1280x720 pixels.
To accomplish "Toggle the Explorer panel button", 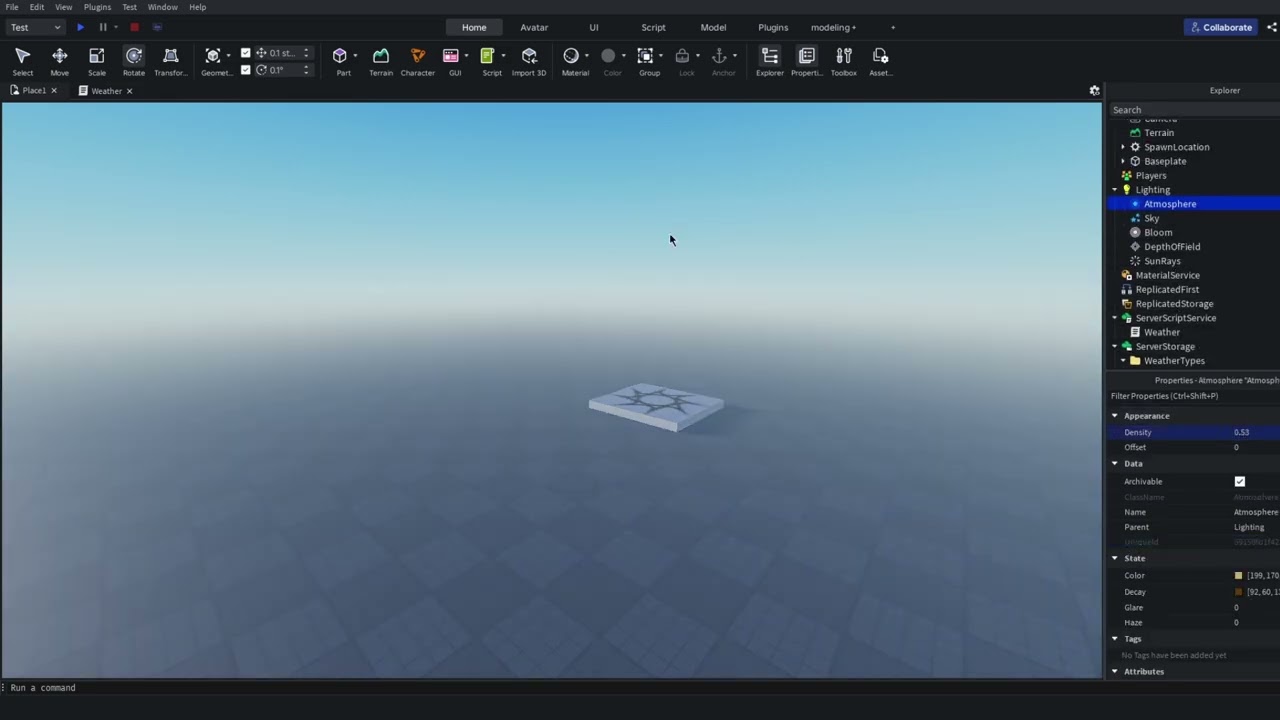I will pos(770,61).
